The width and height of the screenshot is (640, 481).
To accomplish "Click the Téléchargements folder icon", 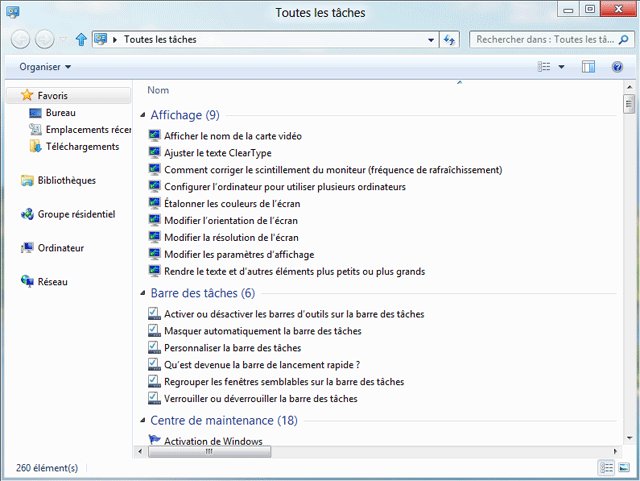I will (x=37, y=146).
